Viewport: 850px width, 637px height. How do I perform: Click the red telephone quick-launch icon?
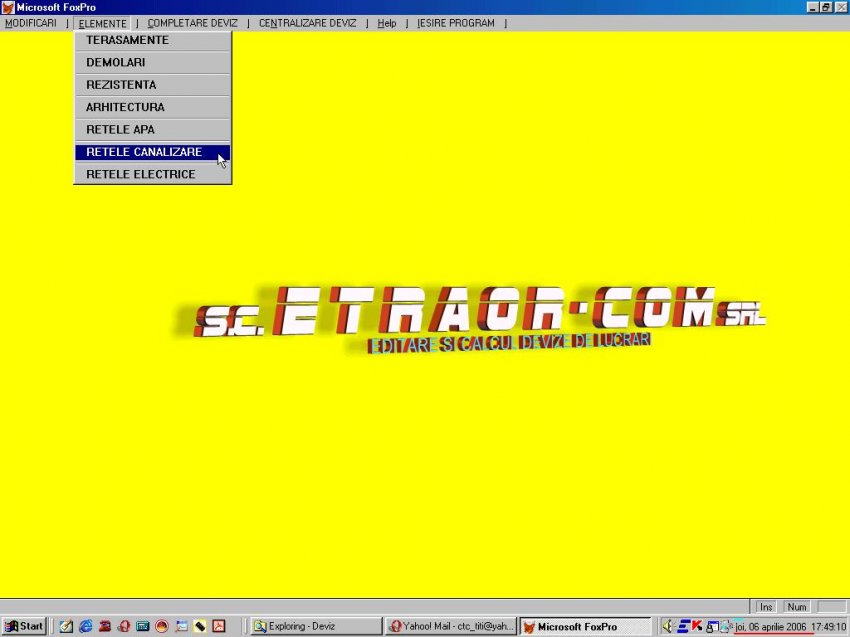tap(105, 626)
